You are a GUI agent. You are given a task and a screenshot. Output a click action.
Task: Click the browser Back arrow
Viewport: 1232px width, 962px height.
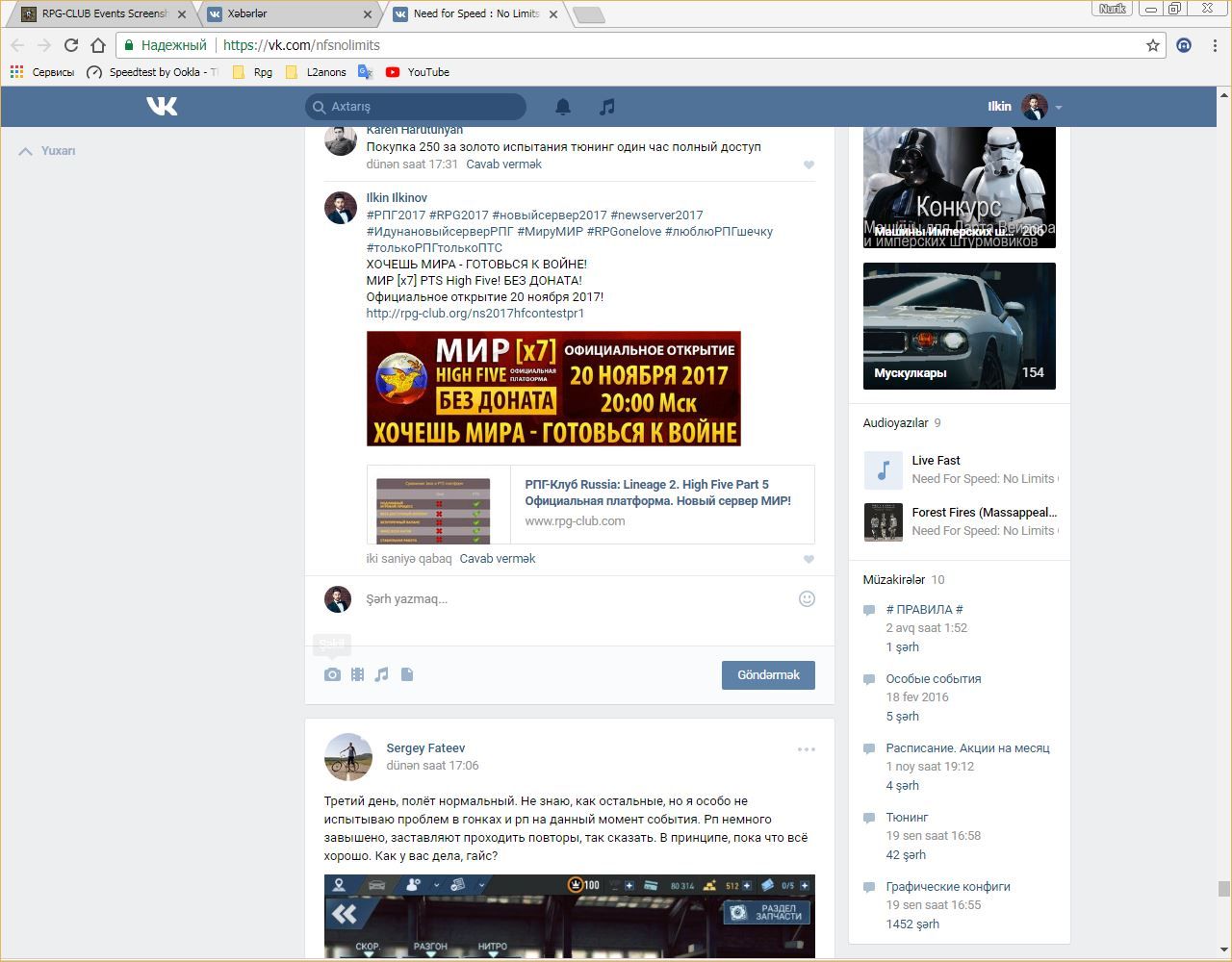click(17, 45)
